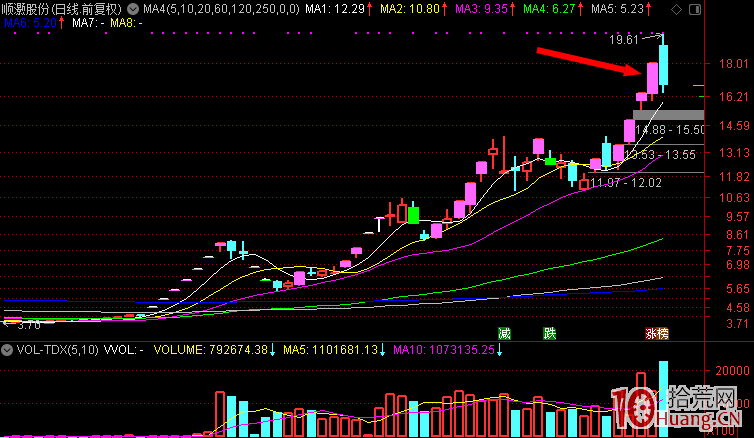
Task: Click the 14.88 - 15.50 gap label
Action: tap(669, 130)
